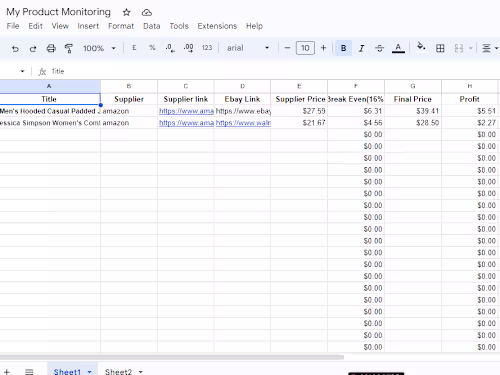Open the fill color paint bucket
Viewport: 500px width, 375px height.
pos(421,47)
